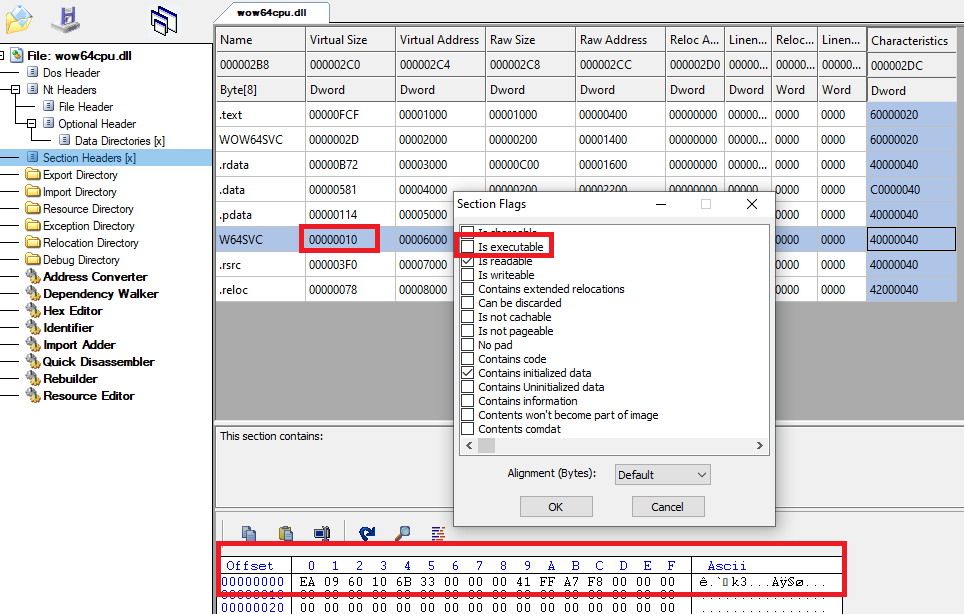Tick the Contains code checkbox
The width and height of the screenshot is (964, 614).
pos(468,359)
